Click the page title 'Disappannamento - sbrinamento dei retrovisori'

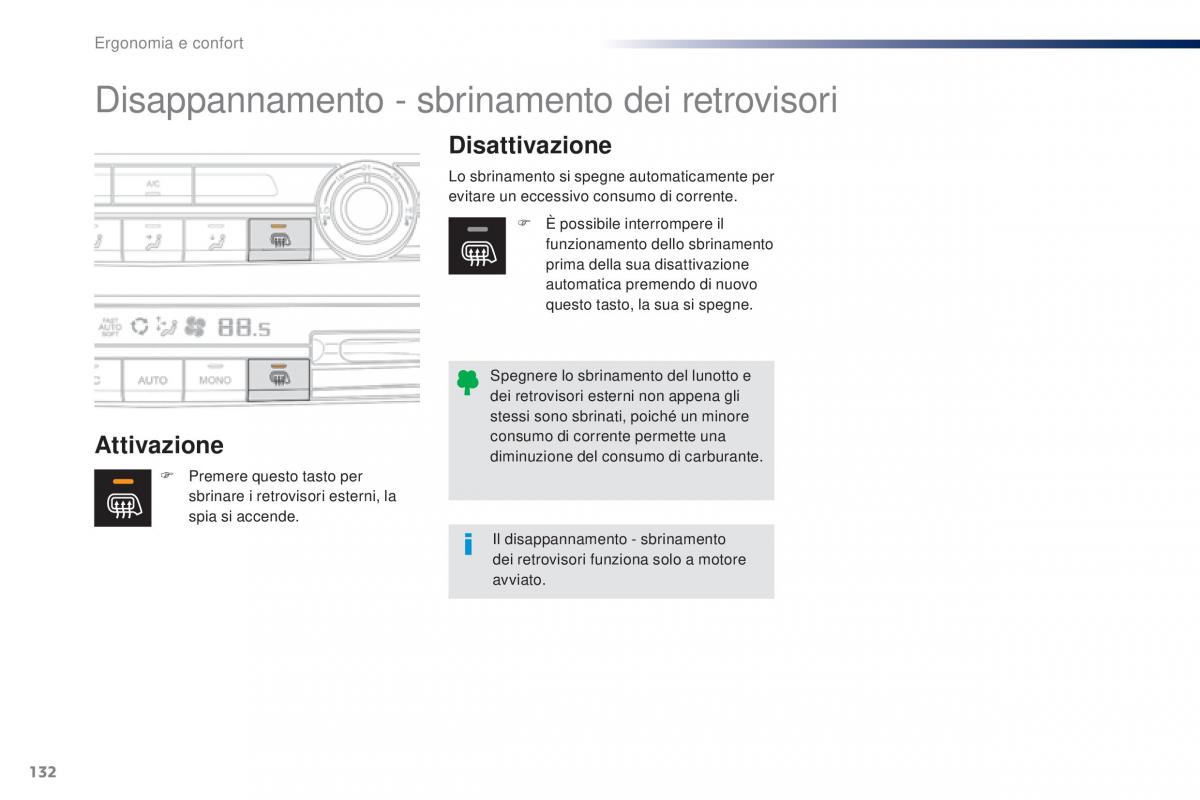pyautogui.click(x=466, y=100)
